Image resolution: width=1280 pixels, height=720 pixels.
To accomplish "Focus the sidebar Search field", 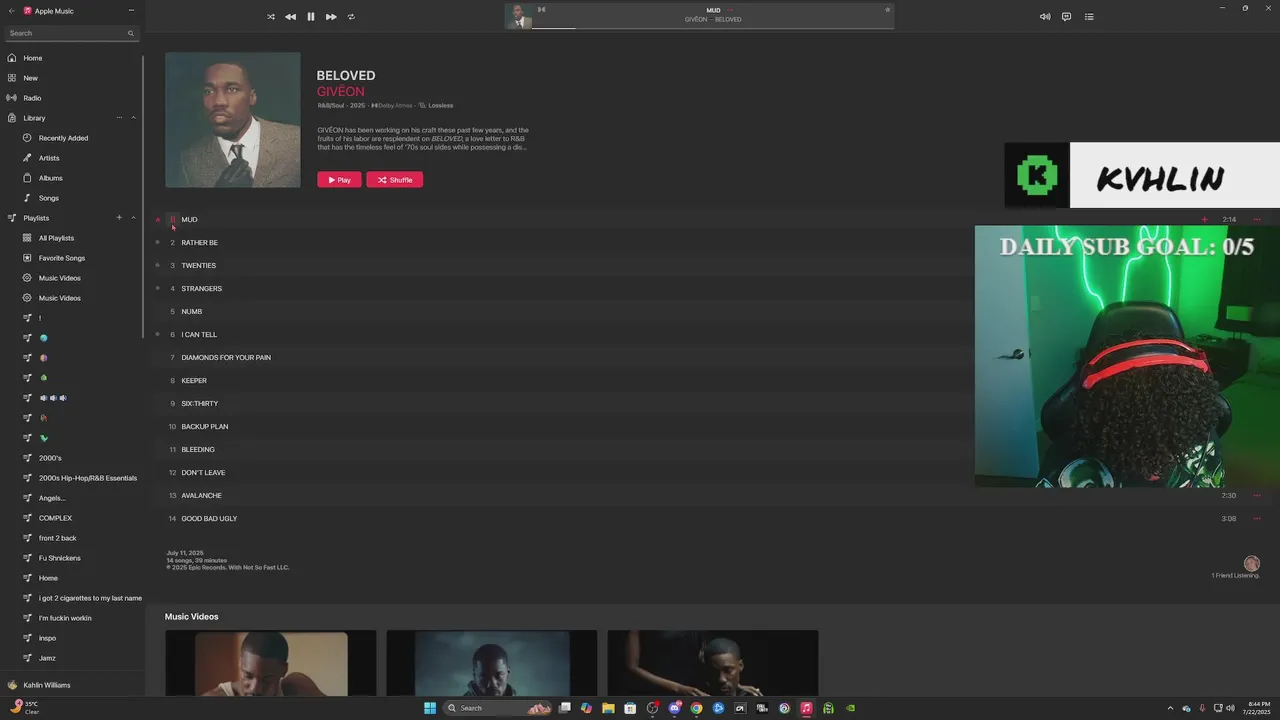I will click(72, 33).
